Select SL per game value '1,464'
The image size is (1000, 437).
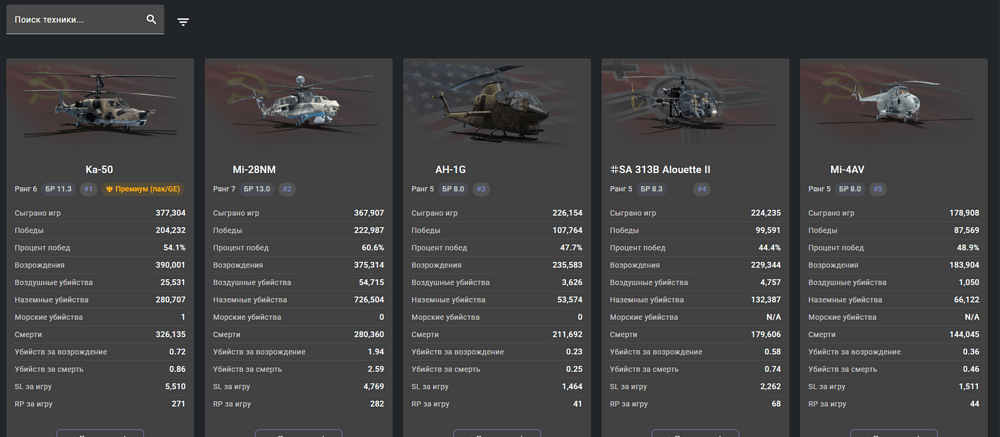click(572, 387)
